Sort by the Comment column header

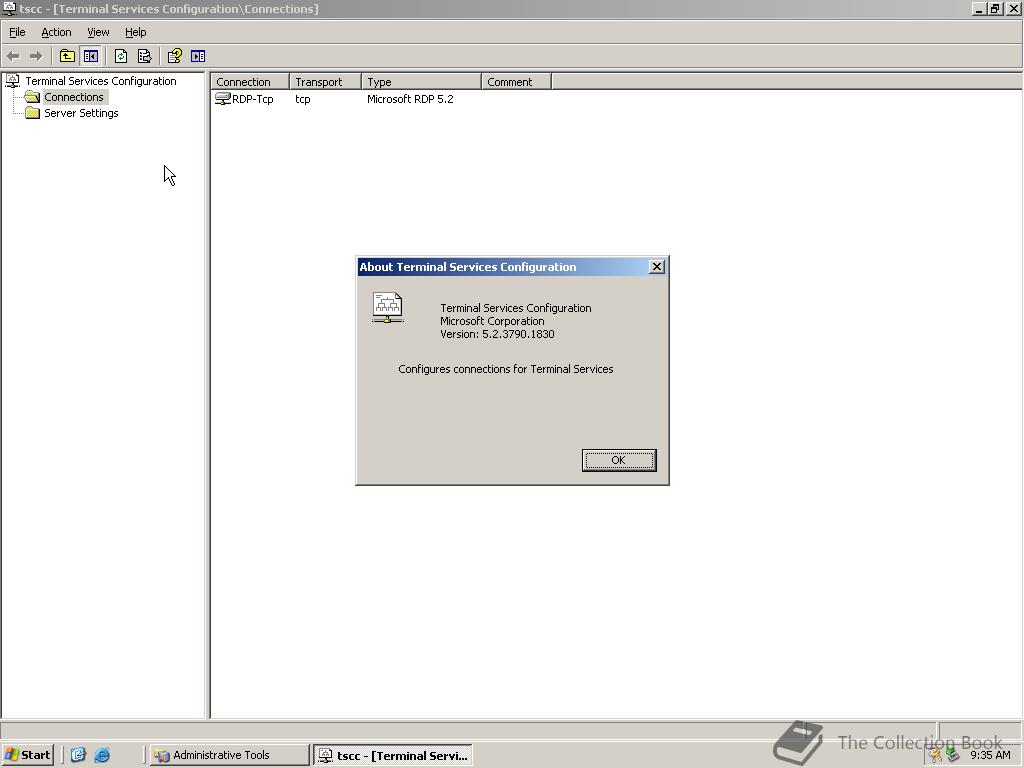[x=517, y=82]
